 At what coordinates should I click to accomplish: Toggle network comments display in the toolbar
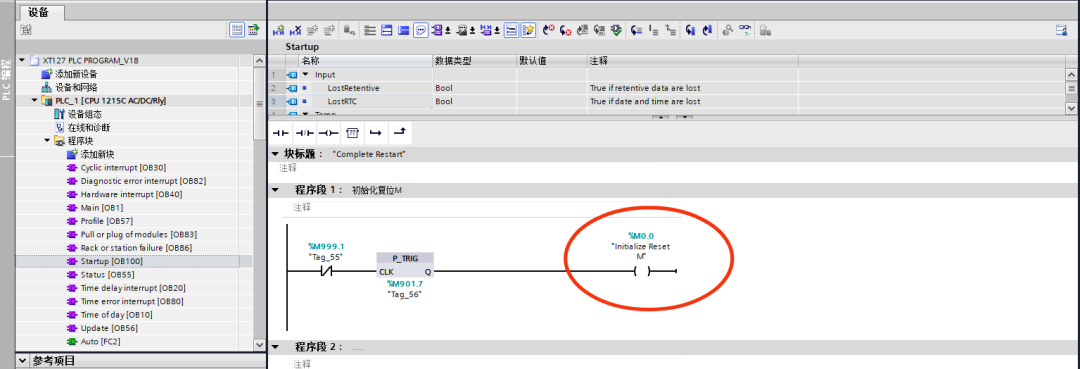[421, 30]
